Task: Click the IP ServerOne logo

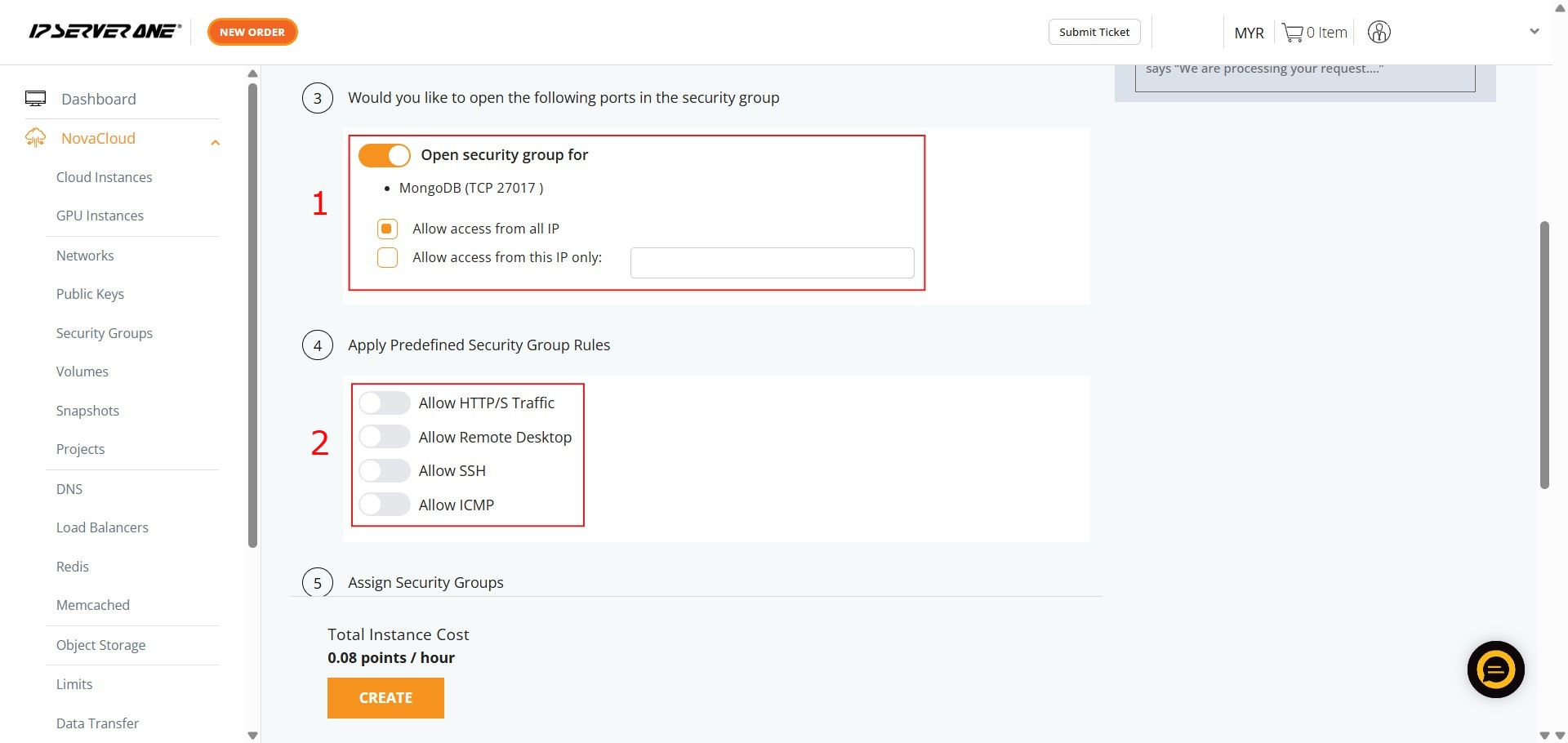Action: coord(105,32)
